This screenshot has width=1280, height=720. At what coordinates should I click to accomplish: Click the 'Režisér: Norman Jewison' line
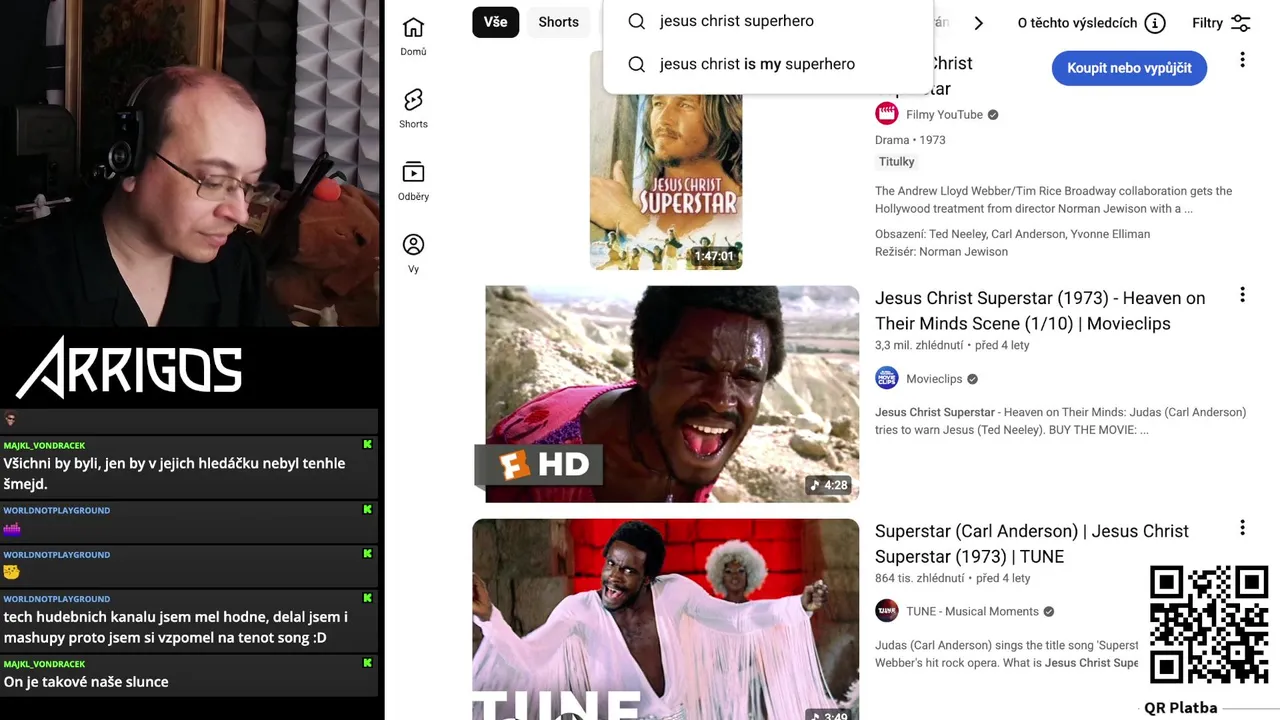click(941, 252)
